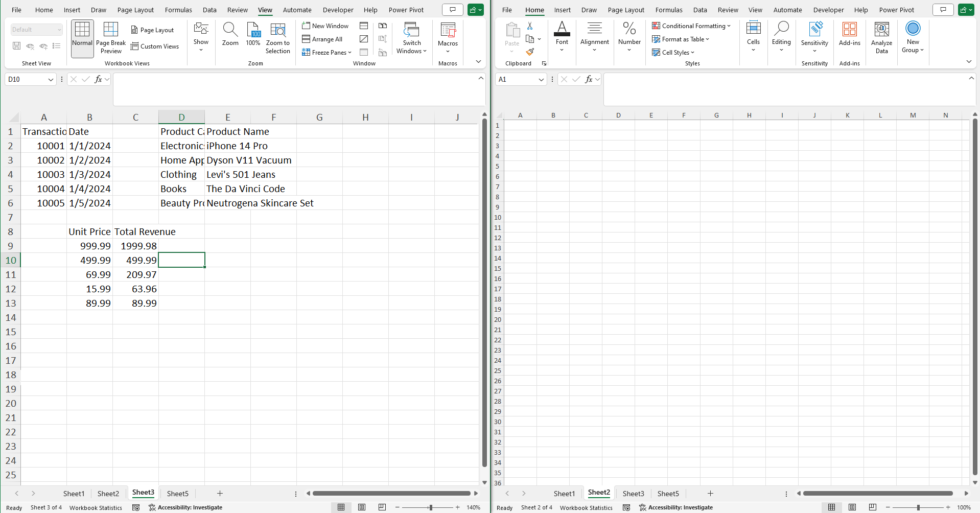Click the Format Painter brush icon
980x513 pixels.
coord(530,52)
